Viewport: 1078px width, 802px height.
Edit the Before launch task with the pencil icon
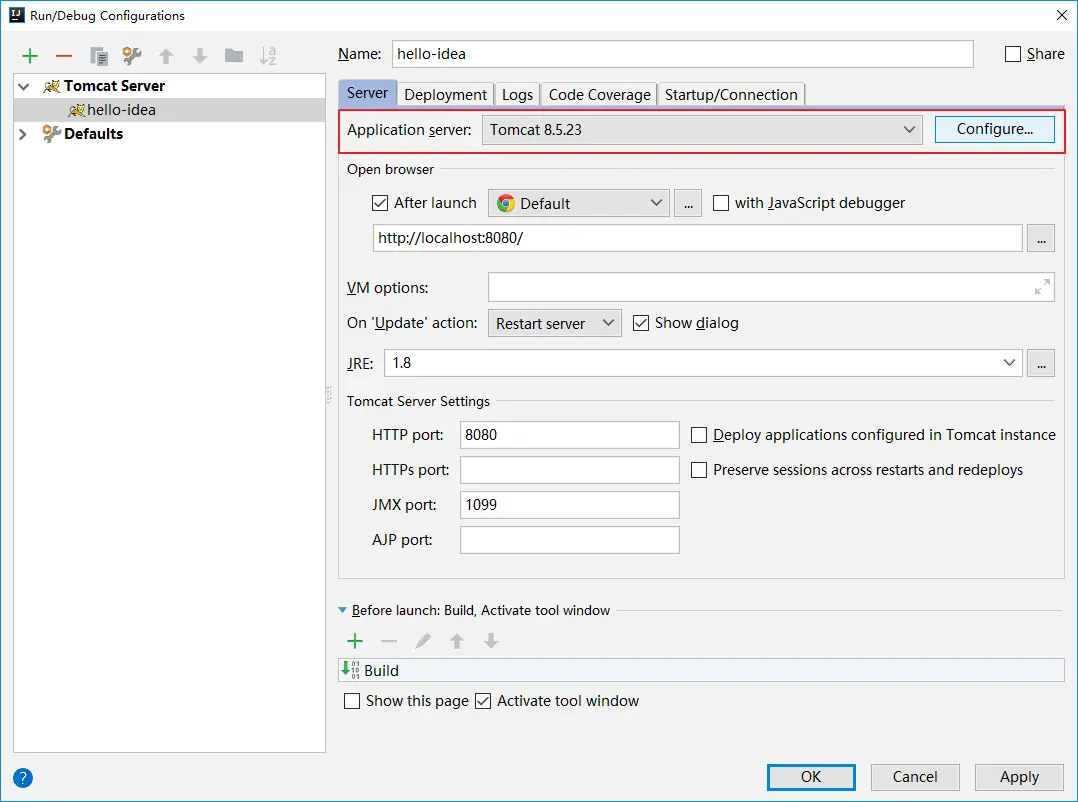pos(423,641)
